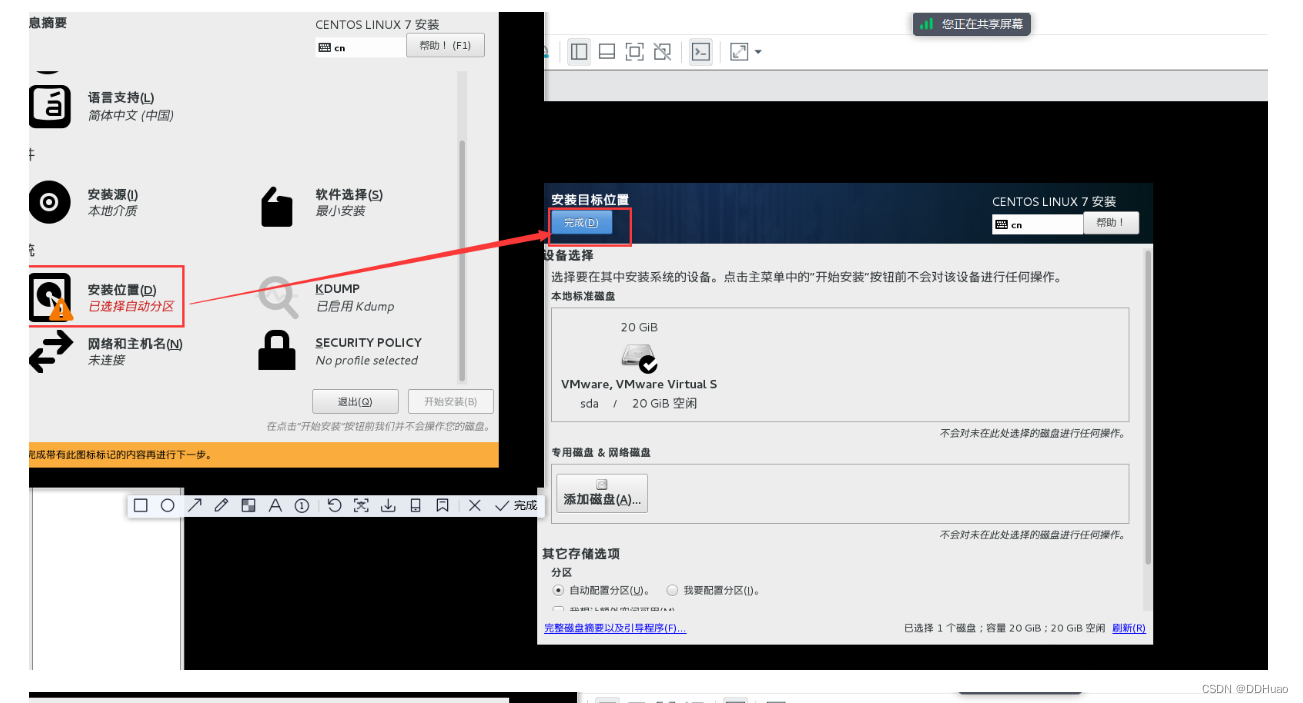This screenshot has height=703, width=1303.
Task: Click the destination window vertical scrollbar
Action: 1148,407
